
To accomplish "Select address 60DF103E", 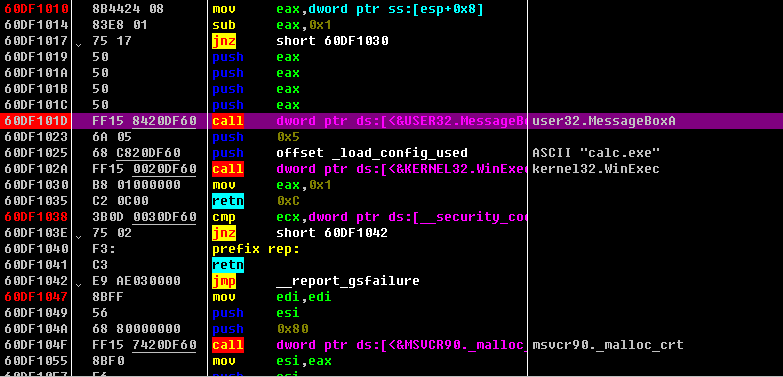I will tap(36, 233).
